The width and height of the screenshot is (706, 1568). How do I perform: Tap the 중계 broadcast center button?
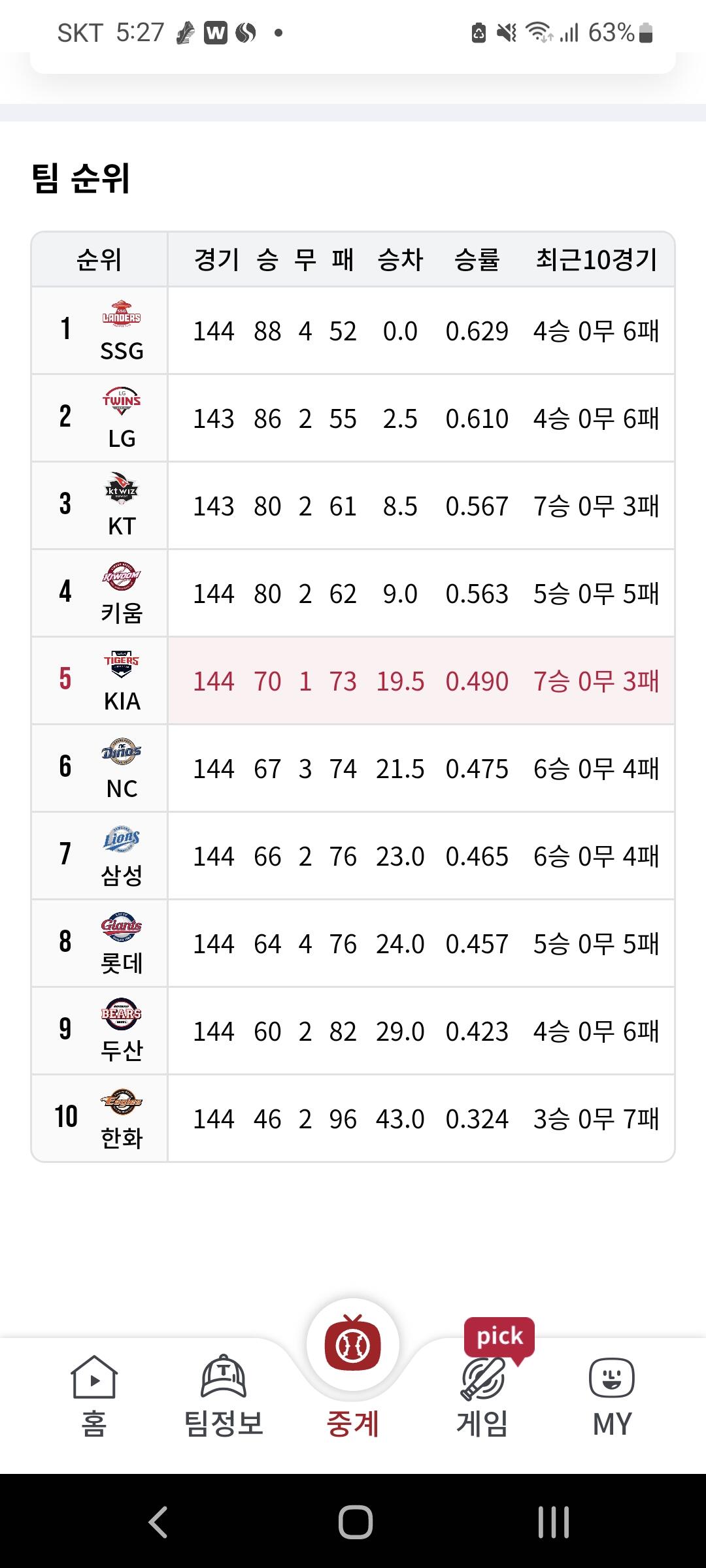(353, 1346)
